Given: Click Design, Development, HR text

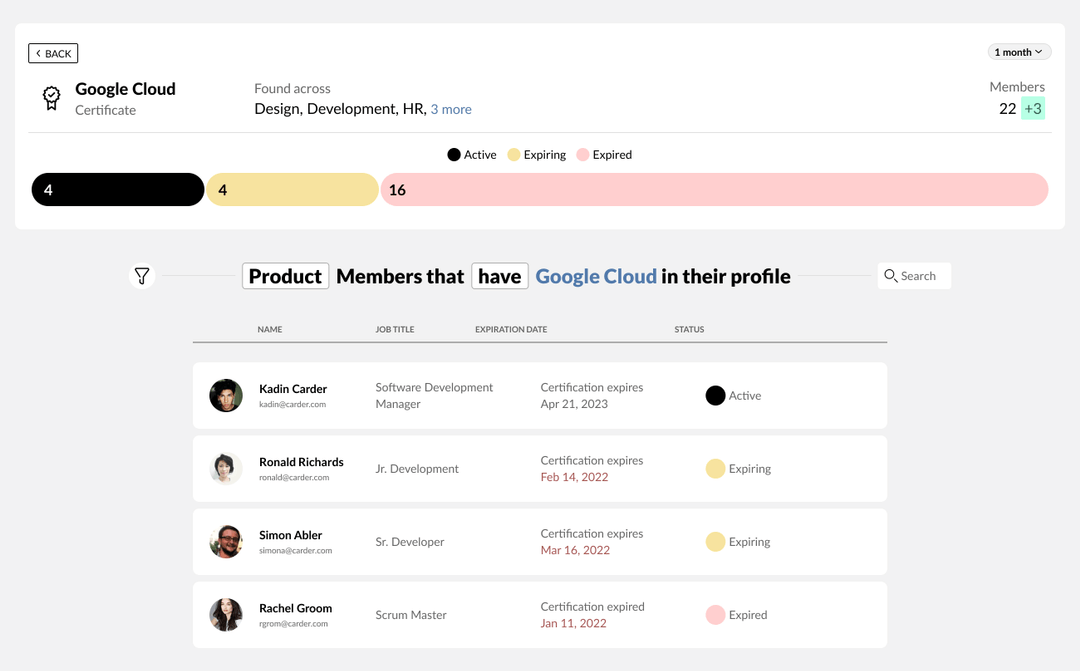Looking at the screenshot, I should point(340,109).
